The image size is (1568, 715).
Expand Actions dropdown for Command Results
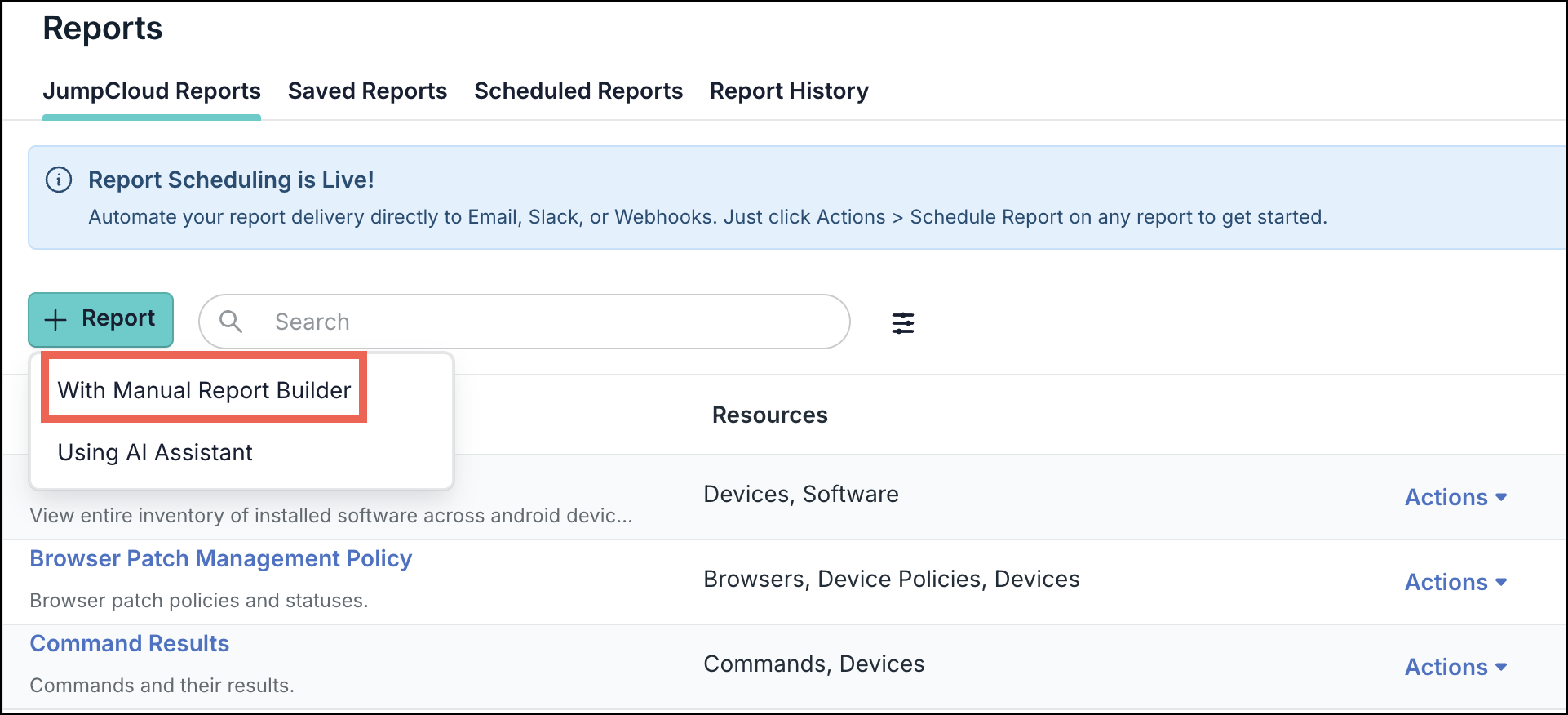click(1455, 667)
